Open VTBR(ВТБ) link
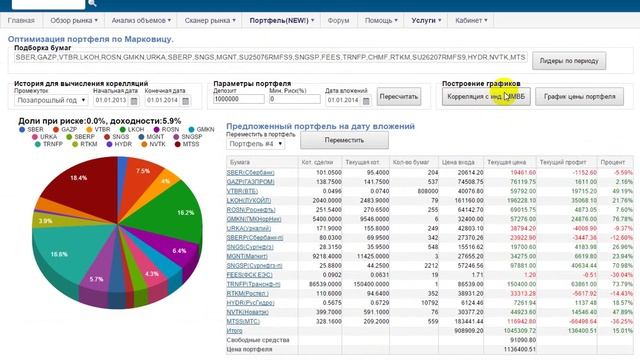The height and width of the screenshot is (360, 640). pos(242,191)
